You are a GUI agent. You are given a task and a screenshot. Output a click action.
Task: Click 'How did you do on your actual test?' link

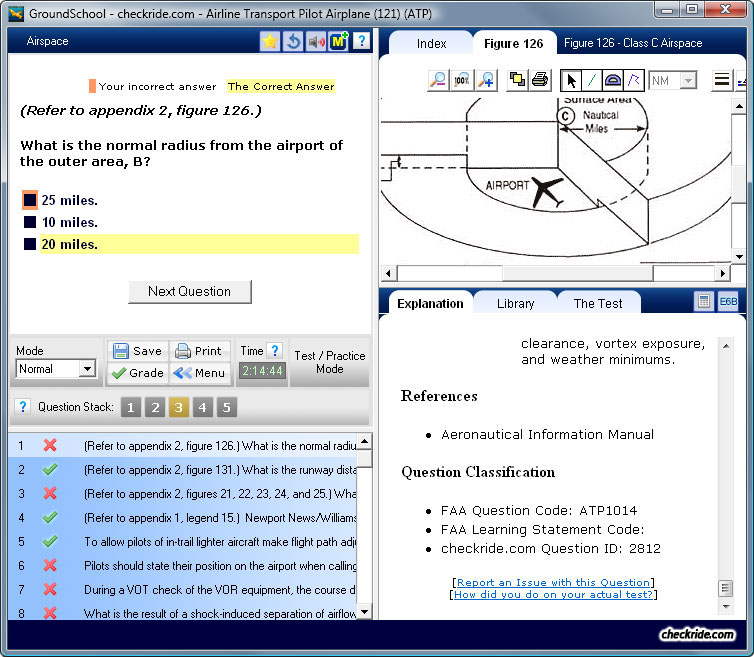tap(553, 594)
